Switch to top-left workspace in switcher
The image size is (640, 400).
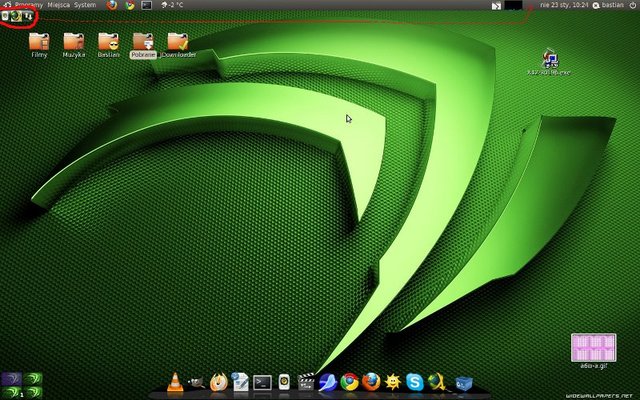11,378
